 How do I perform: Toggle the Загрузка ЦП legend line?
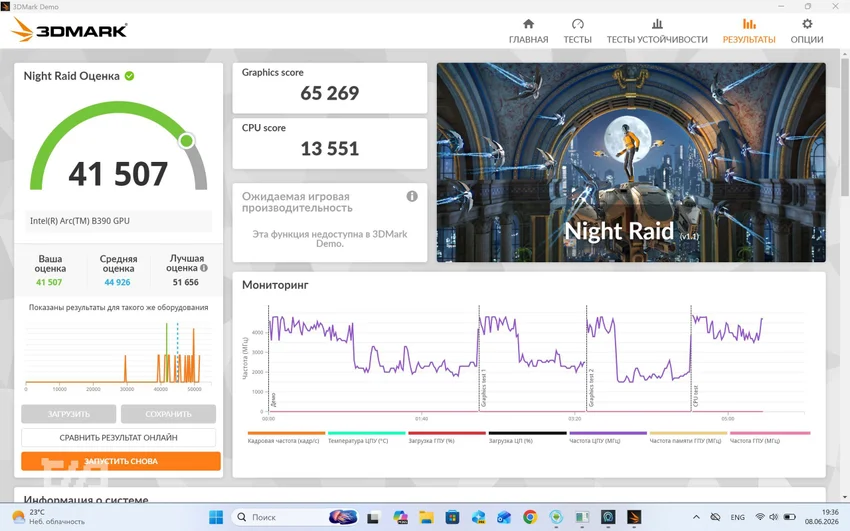tap(527, 433)
